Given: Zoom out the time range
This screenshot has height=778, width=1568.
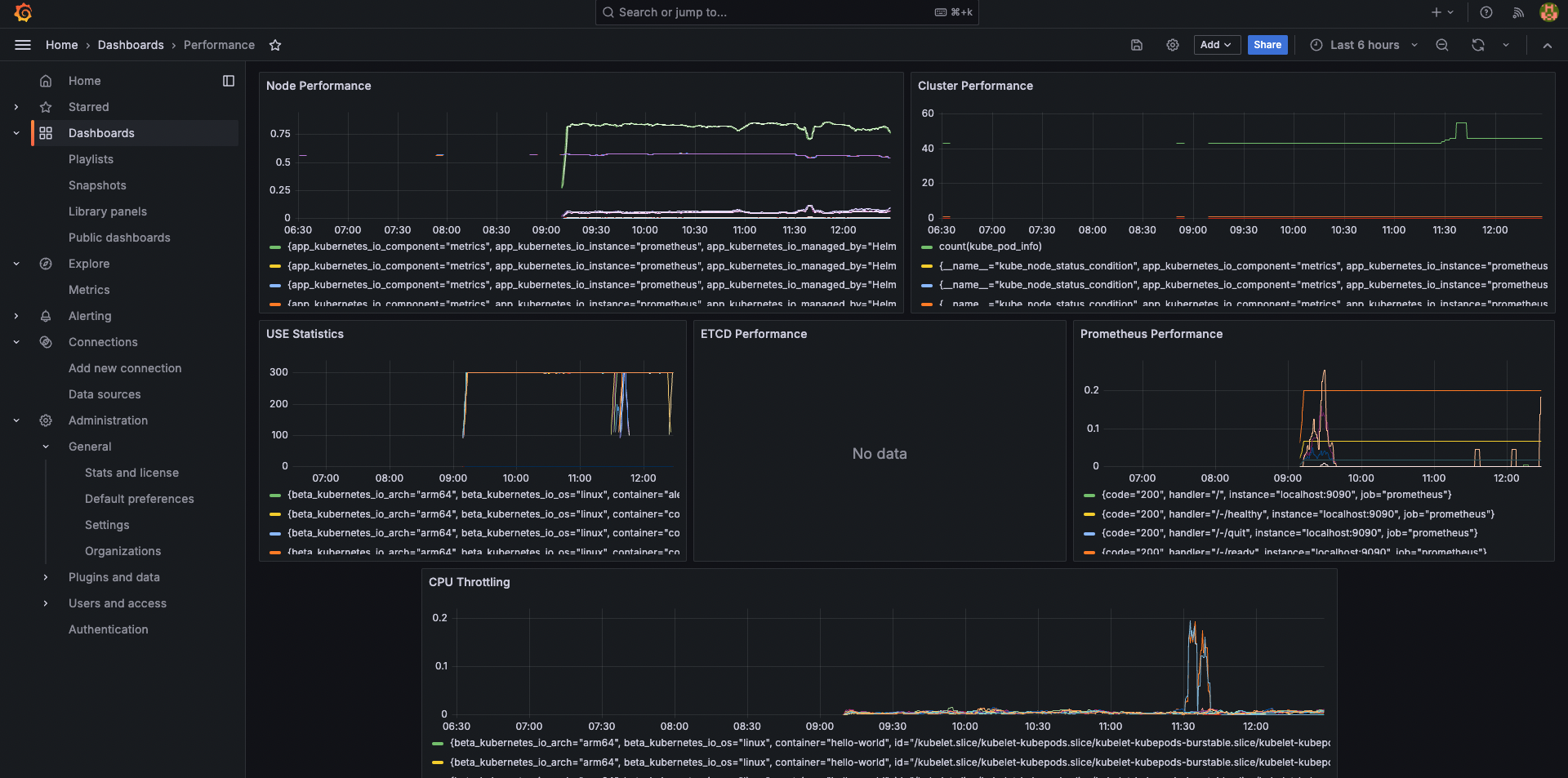Looking at the screenshot, I should coord(1442,45).
